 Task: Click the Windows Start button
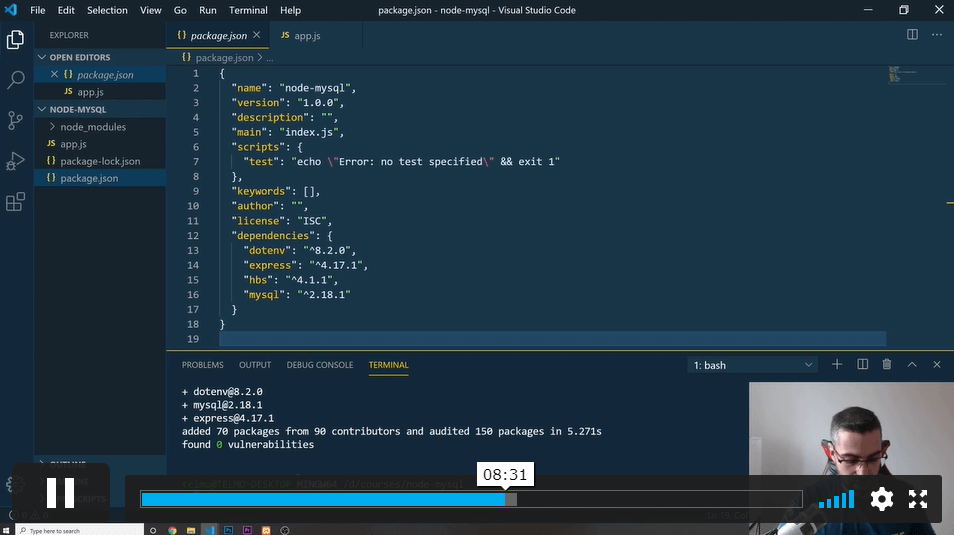[6, 530]
